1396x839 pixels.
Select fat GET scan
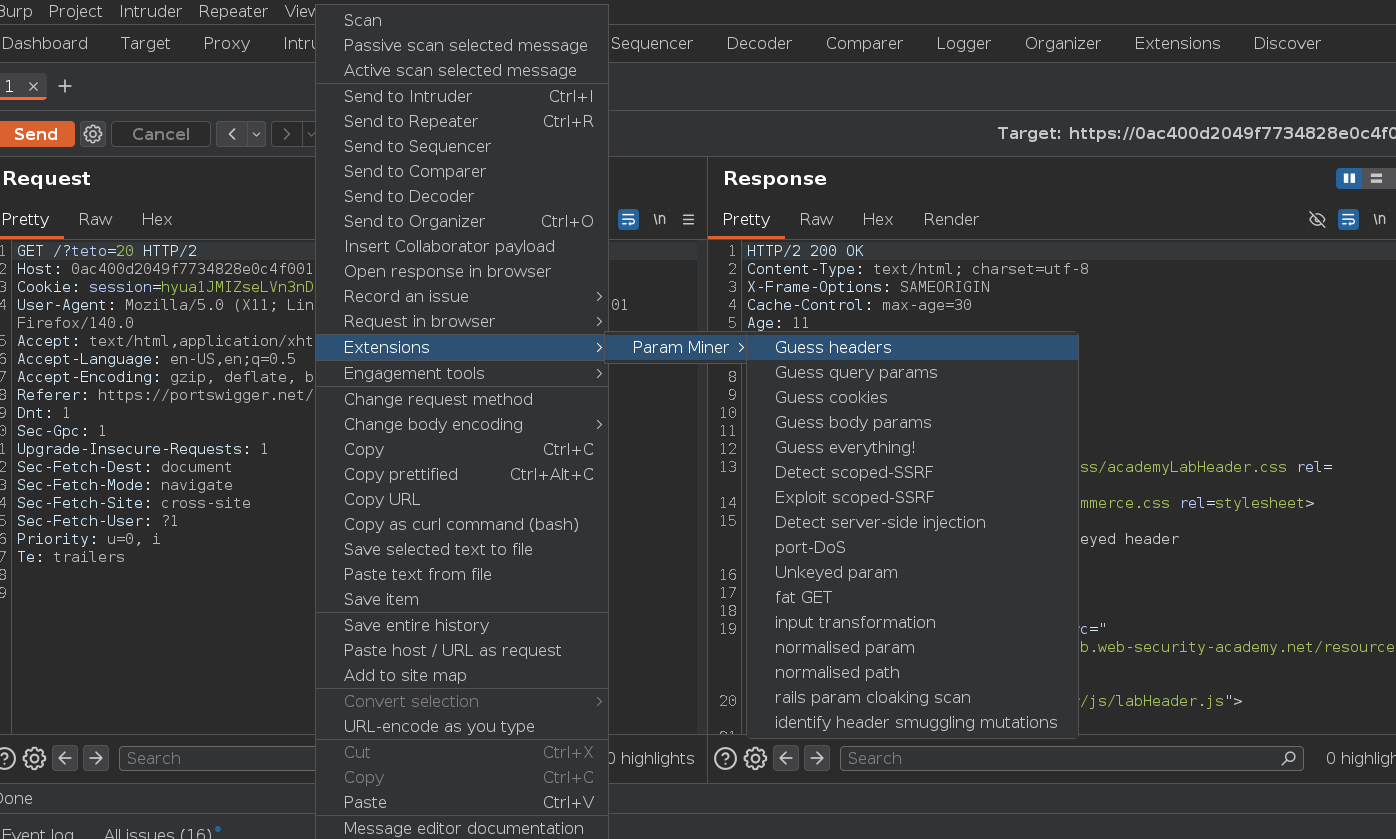[912, 597]
